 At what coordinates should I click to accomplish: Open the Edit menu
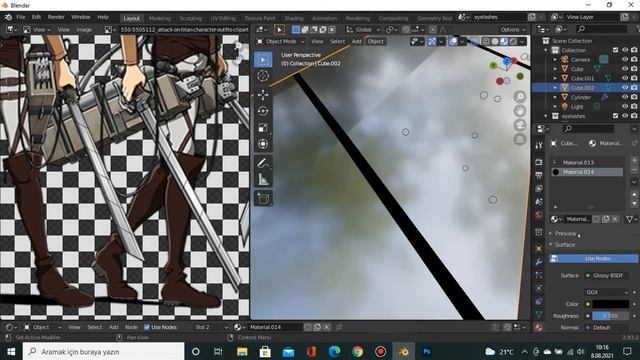[36, 17]
